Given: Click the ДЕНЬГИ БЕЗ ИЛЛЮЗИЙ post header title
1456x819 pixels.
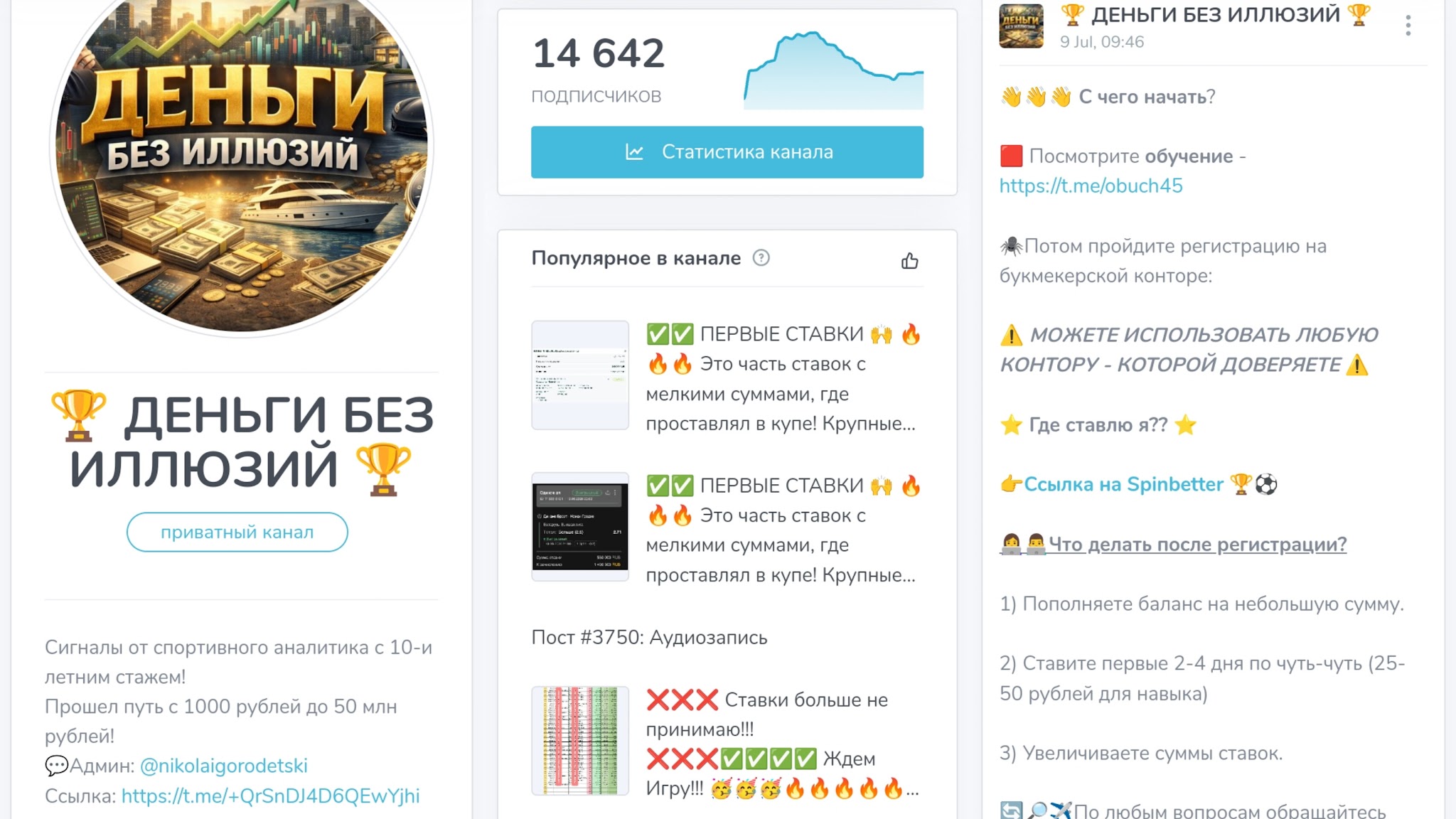Looking at the screenshot, I should tap(1215, 14).
